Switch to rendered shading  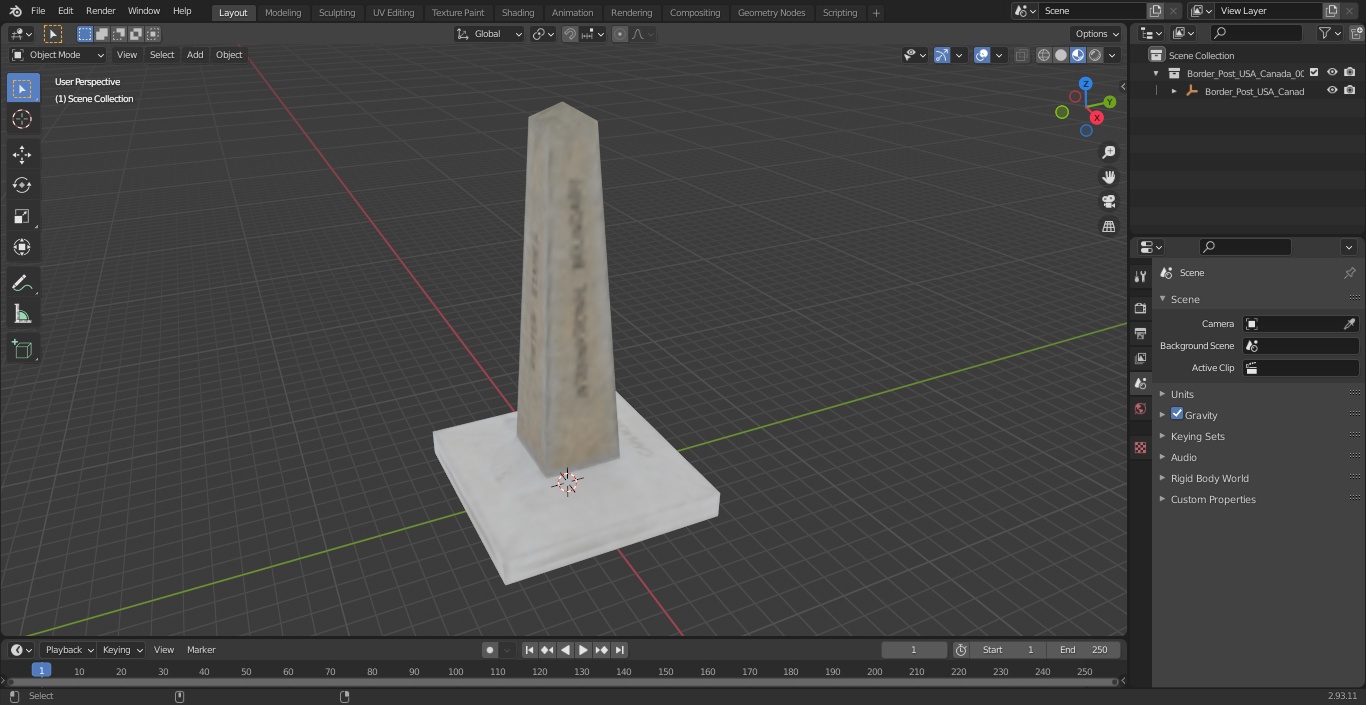(1095, 55)
